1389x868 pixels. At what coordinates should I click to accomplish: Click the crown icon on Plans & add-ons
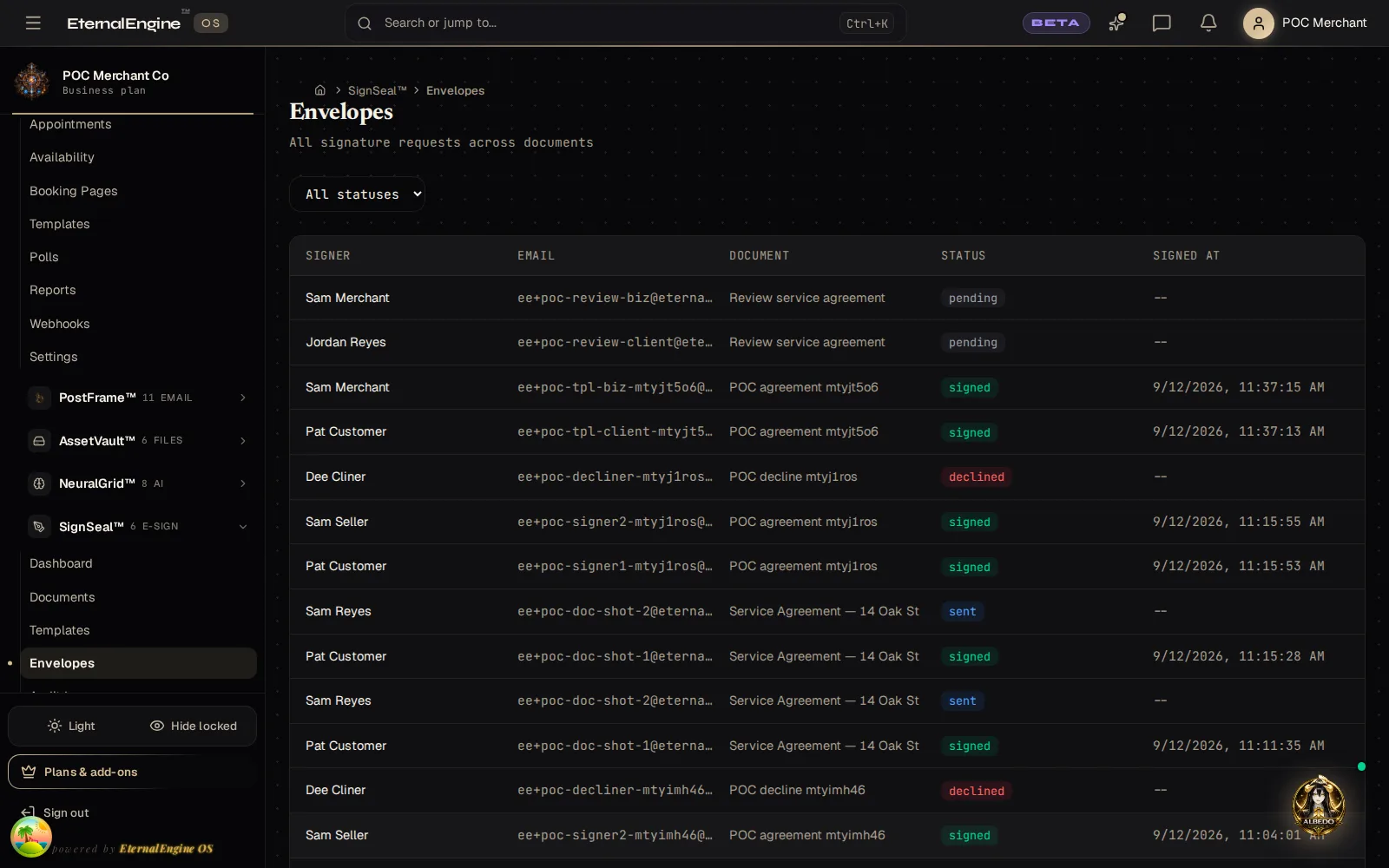tap(29, 772)
